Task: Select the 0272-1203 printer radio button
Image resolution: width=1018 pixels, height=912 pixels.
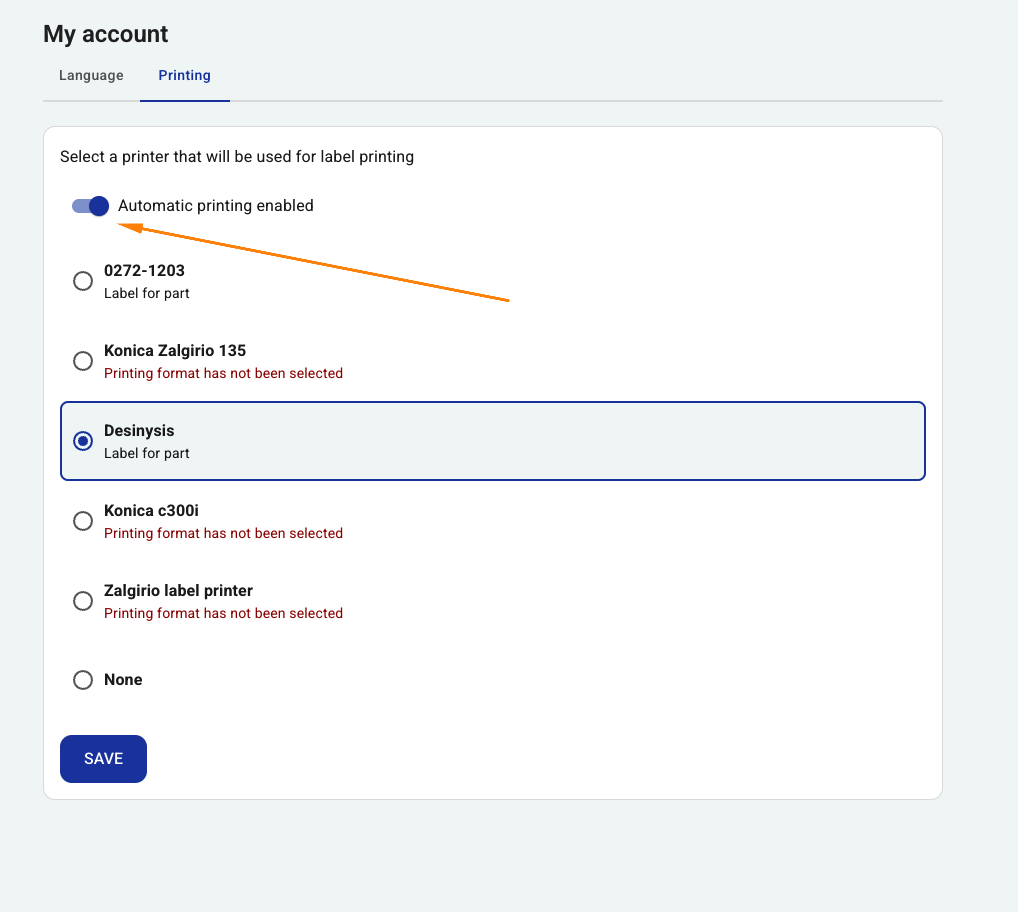Action: [83, 281]
